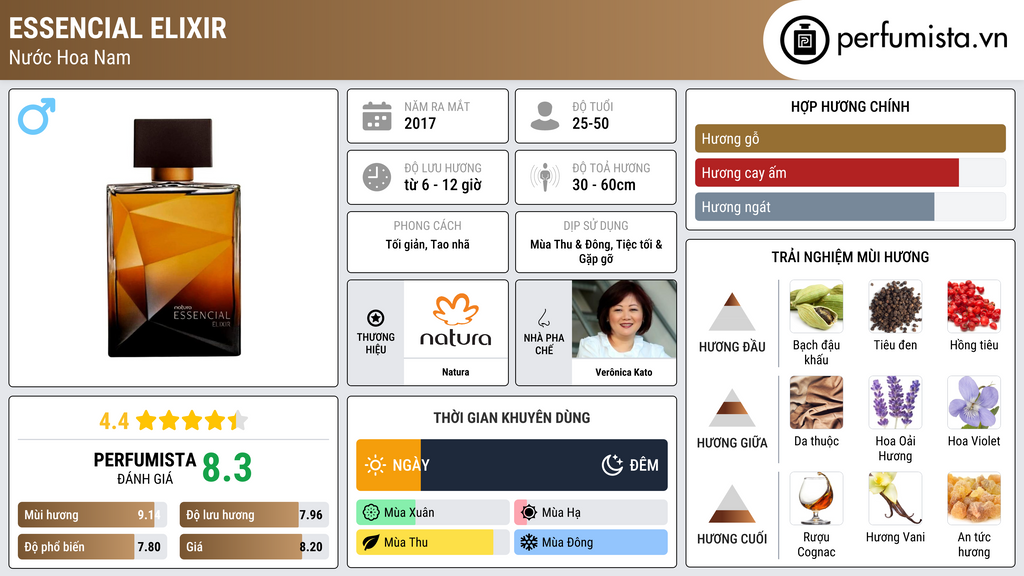1024x576 pixels.
Task: Select the Hoa Violet note image
Action: [x=974, y=402]
